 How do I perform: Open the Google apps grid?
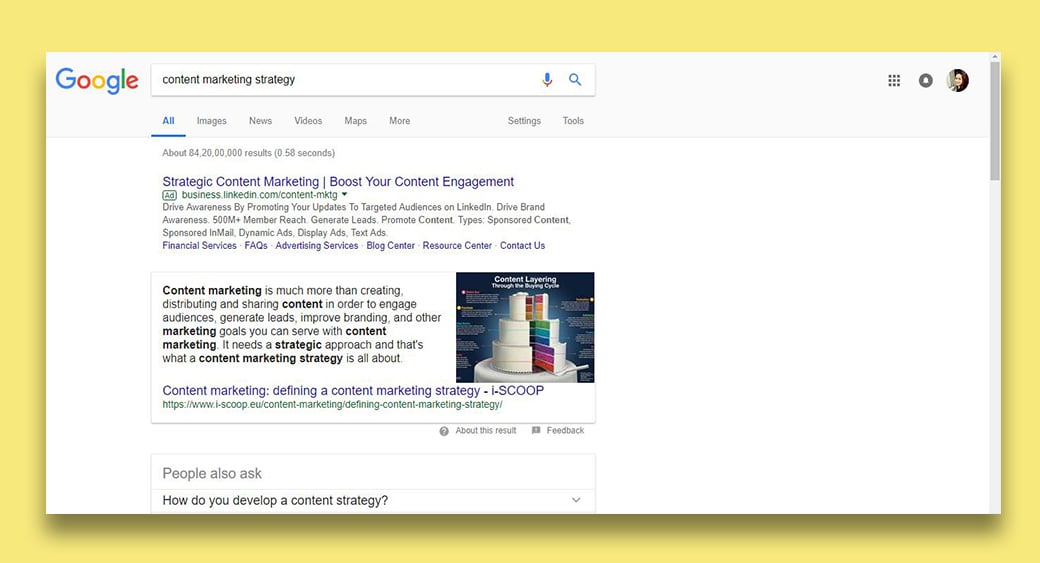coord(894,81)
